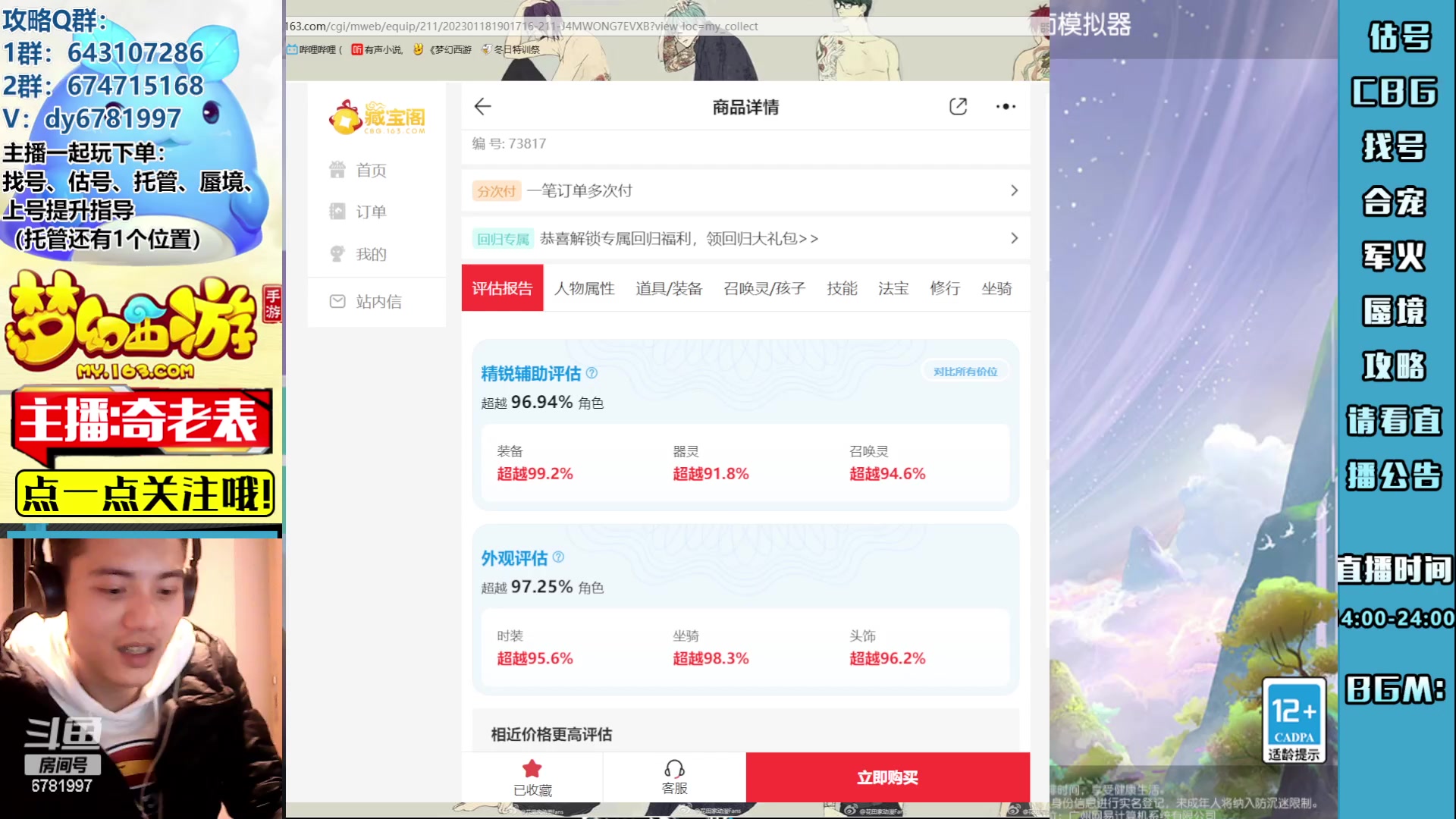Viewport: 1456px width, 819px height.
Task: Open the three-dot more options menu
Action: [1006, 106]
